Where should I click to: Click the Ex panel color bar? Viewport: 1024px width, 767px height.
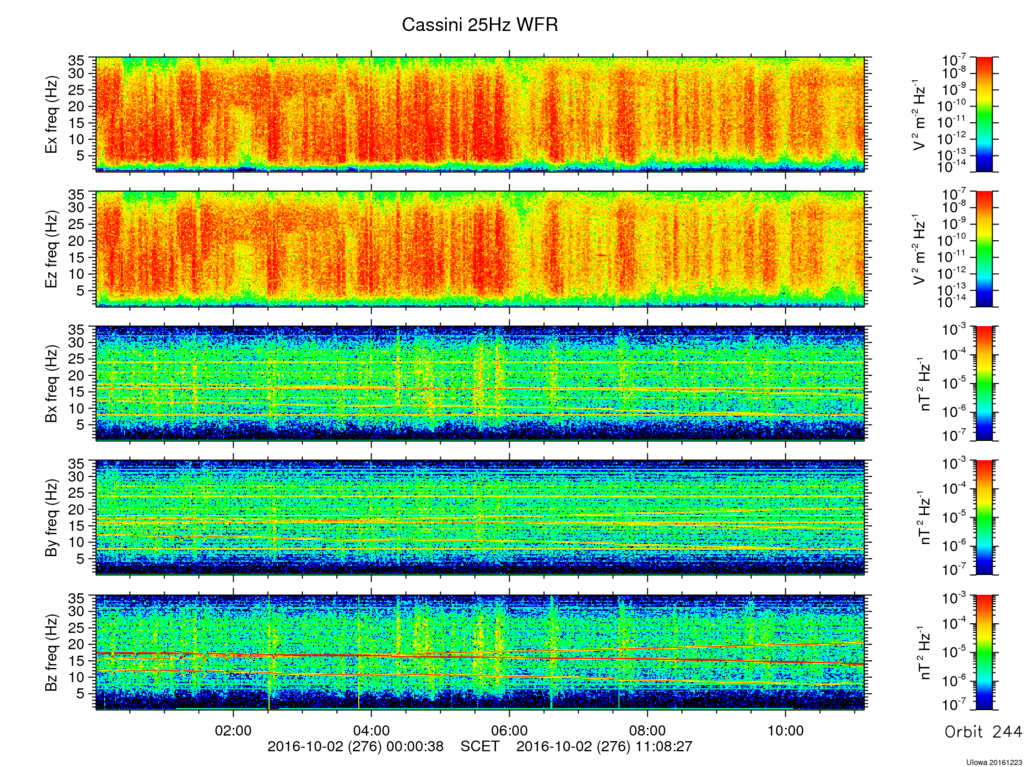point(984,114)
